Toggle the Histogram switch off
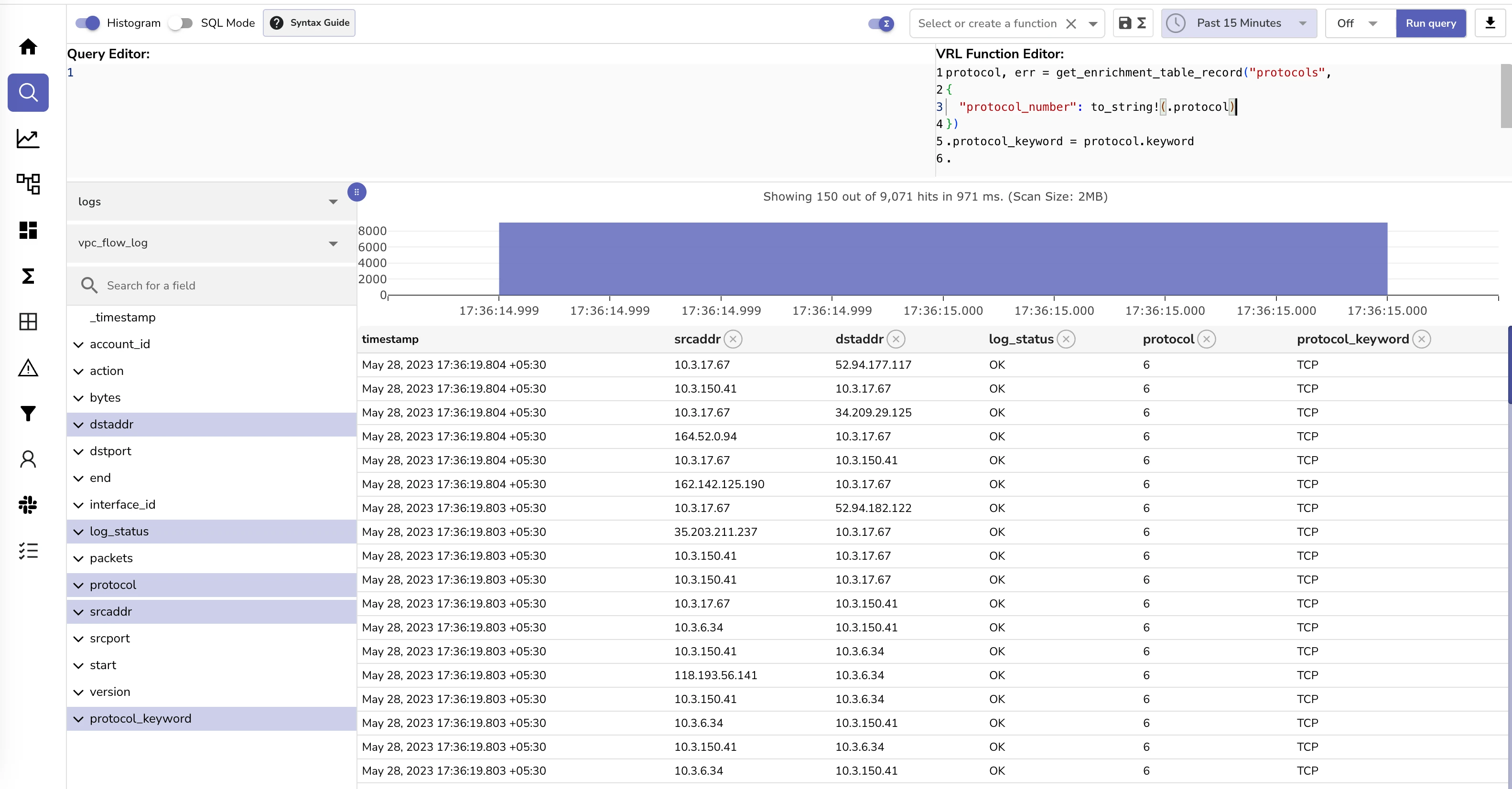 click(88, 23)
